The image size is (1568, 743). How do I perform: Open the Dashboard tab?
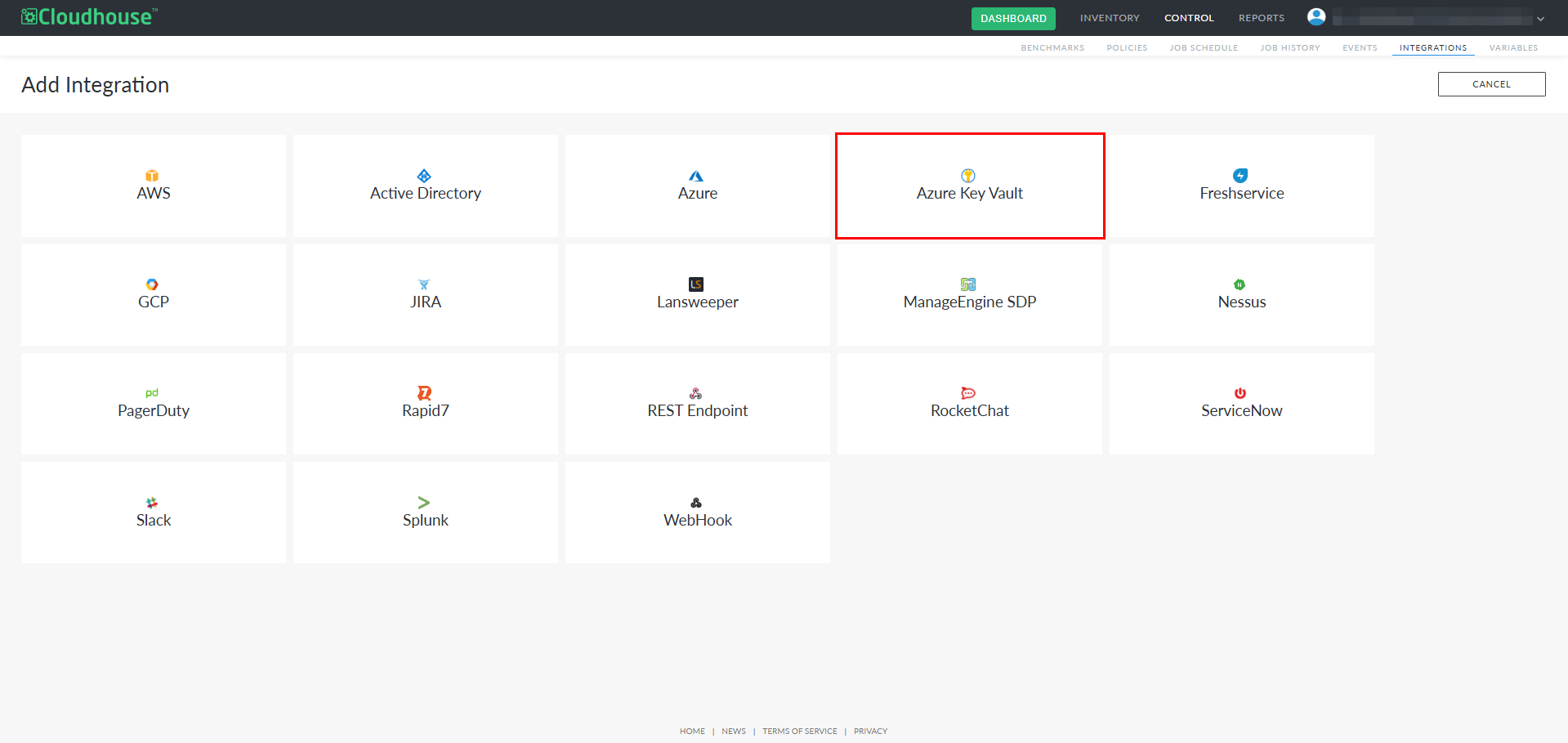click(x=1013, y=18)
